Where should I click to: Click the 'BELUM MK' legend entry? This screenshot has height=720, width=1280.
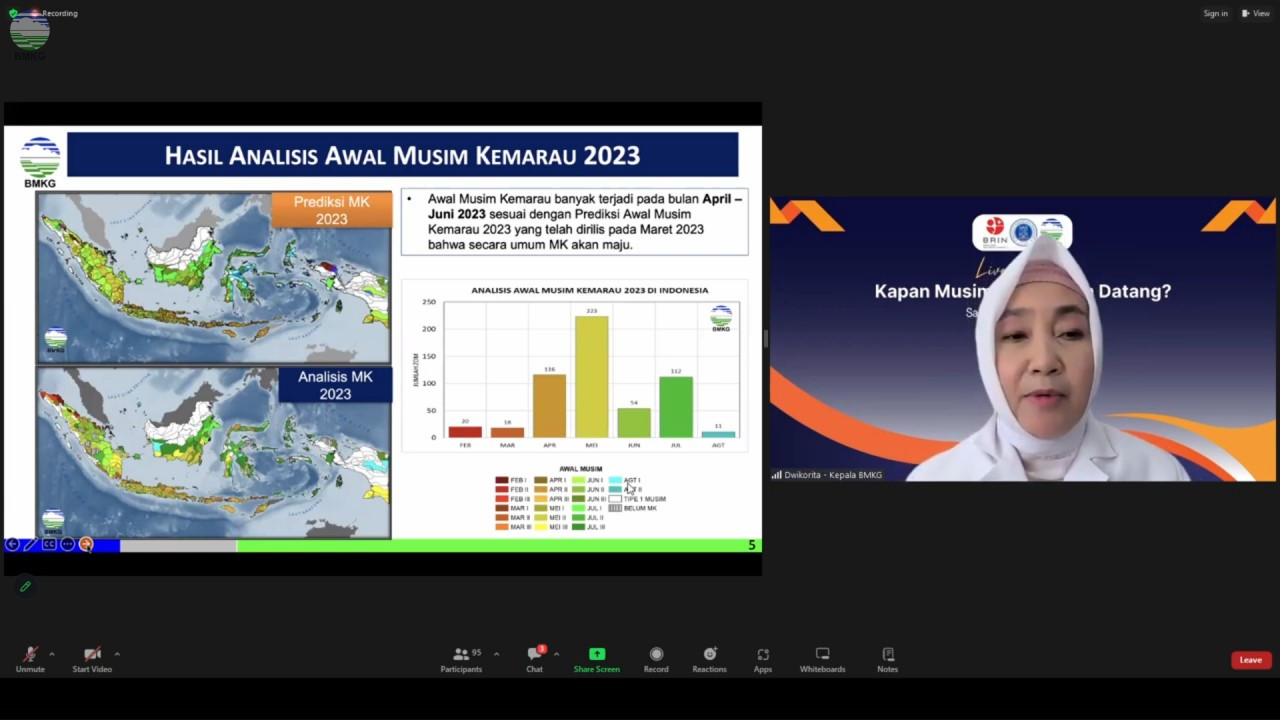coord(633,508)
